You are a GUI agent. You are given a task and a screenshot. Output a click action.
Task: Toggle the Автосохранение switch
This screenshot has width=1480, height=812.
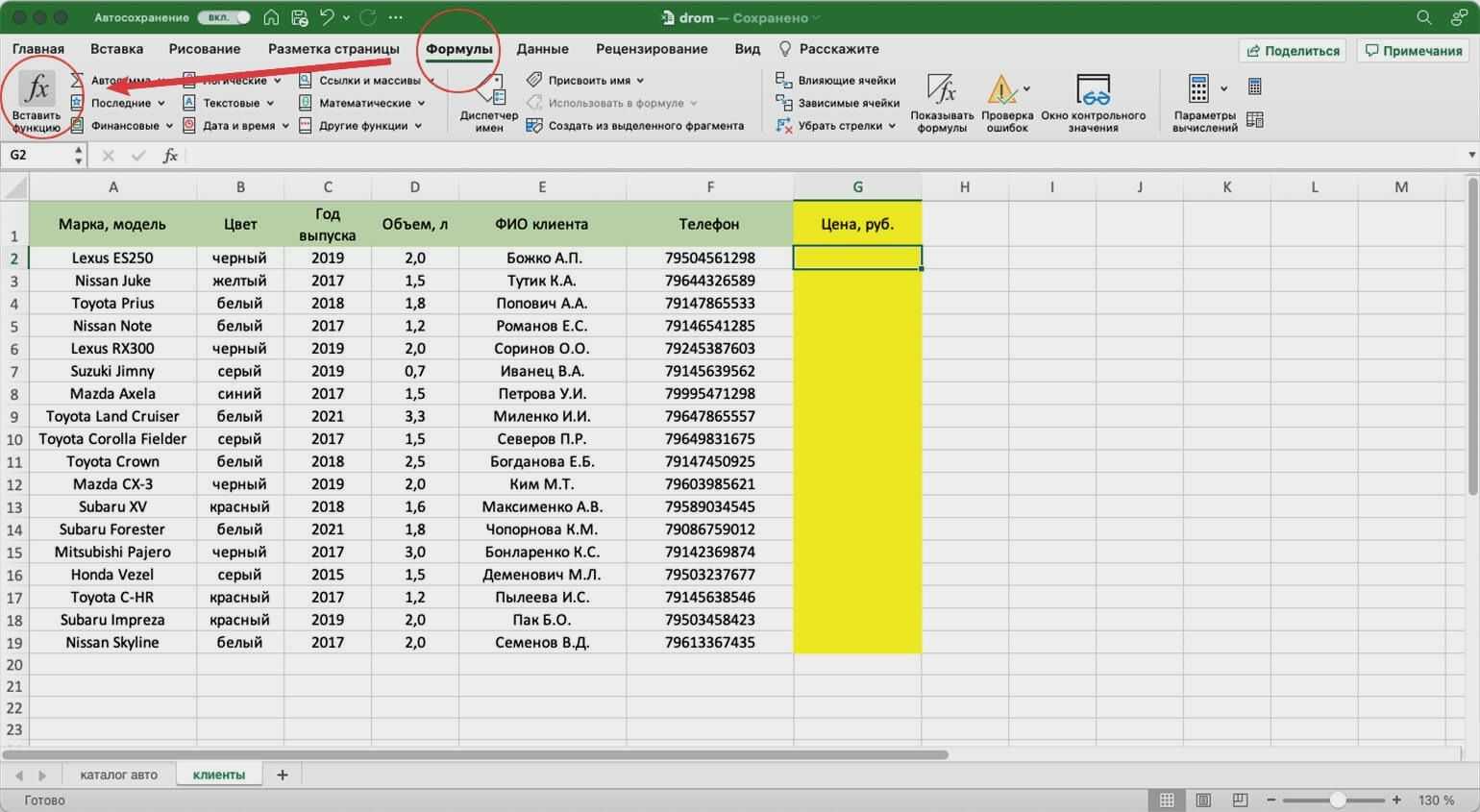[223, 17]
